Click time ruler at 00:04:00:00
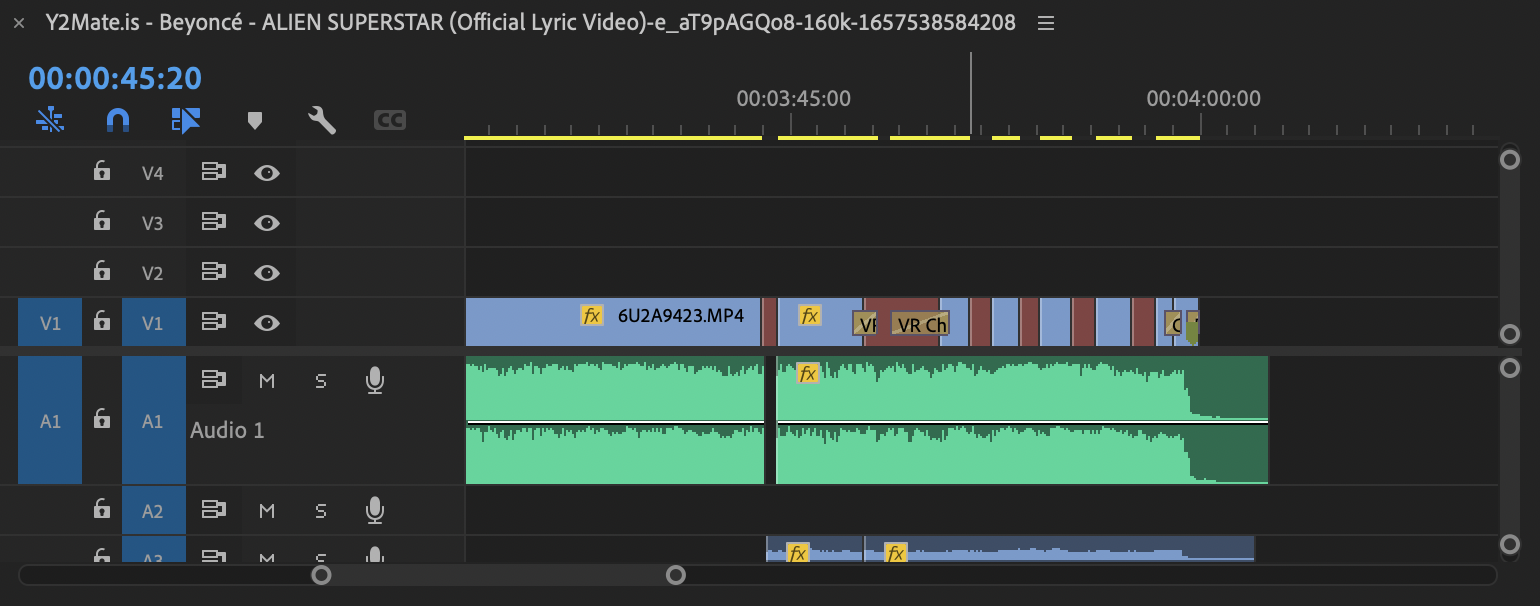 coord(1203,99)
